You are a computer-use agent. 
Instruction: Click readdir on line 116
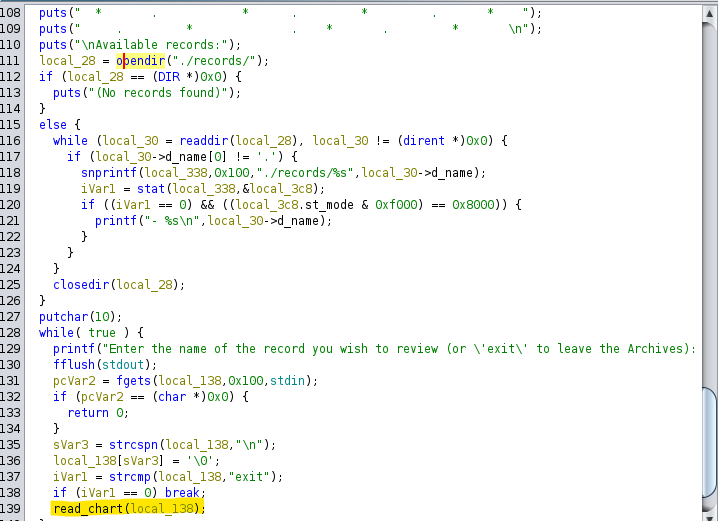(x=204, y=141)
